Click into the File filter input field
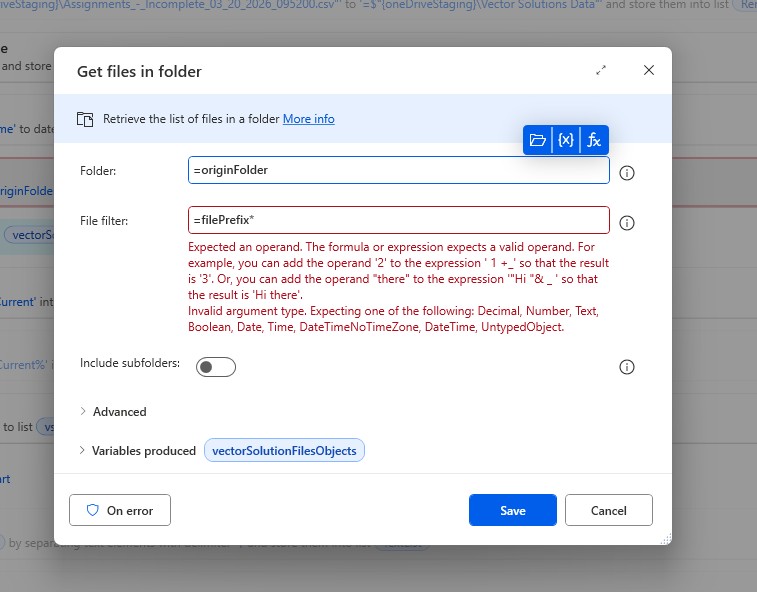Image resolution: width=757 pixels, height=592 pixels. [399, 220]
